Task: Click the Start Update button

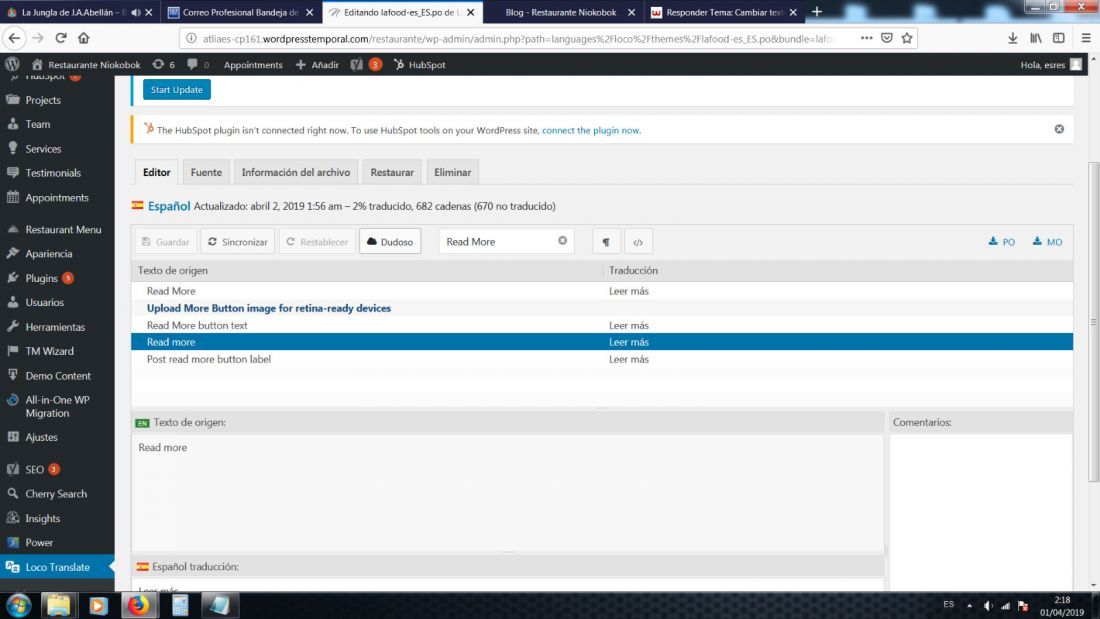Action: [177, 89]
